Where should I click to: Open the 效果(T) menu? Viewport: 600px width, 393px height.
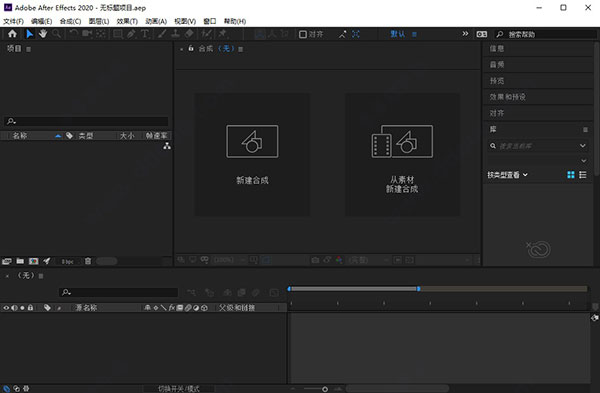click(x=127, y=21)
